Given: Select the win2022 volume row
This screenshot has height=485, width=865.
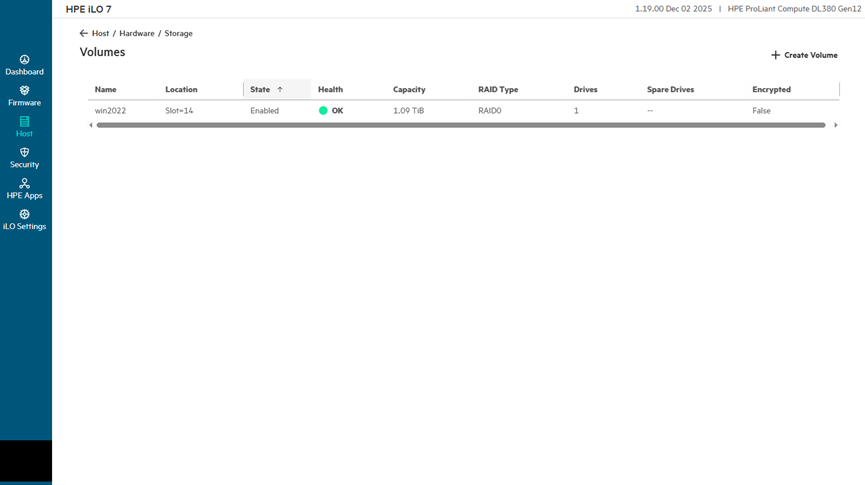Looking at the screenshot, I should point(111,111).
